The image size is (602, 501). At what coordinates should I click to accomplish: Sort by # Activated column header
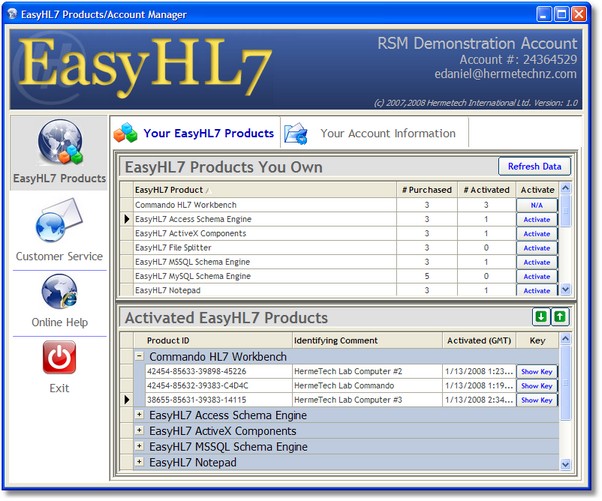486,190
